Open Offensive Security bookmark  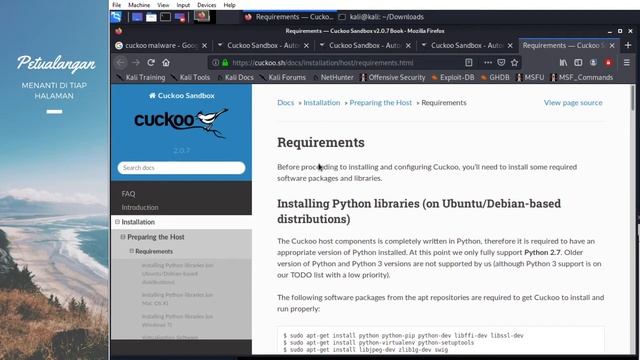click(393, 77)
